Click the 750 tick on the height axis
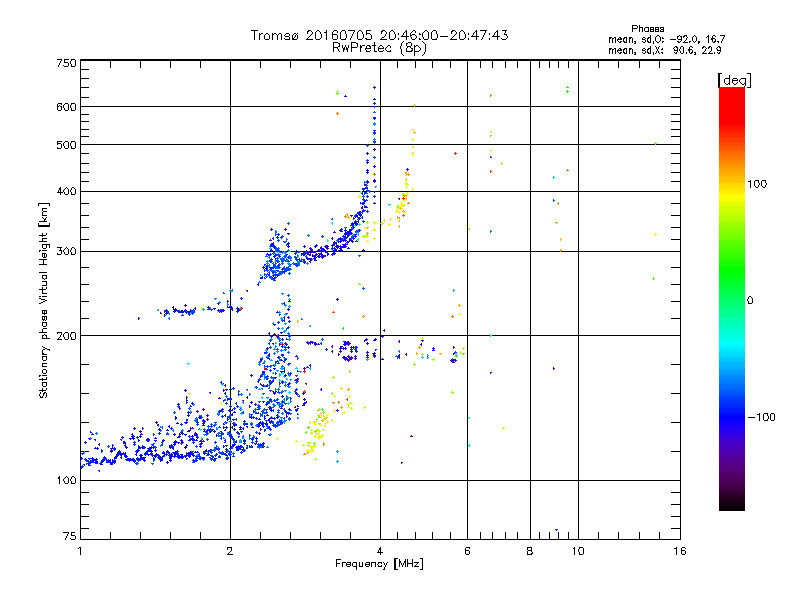Screen dimensions: 800x600 [x=66, y=63]
